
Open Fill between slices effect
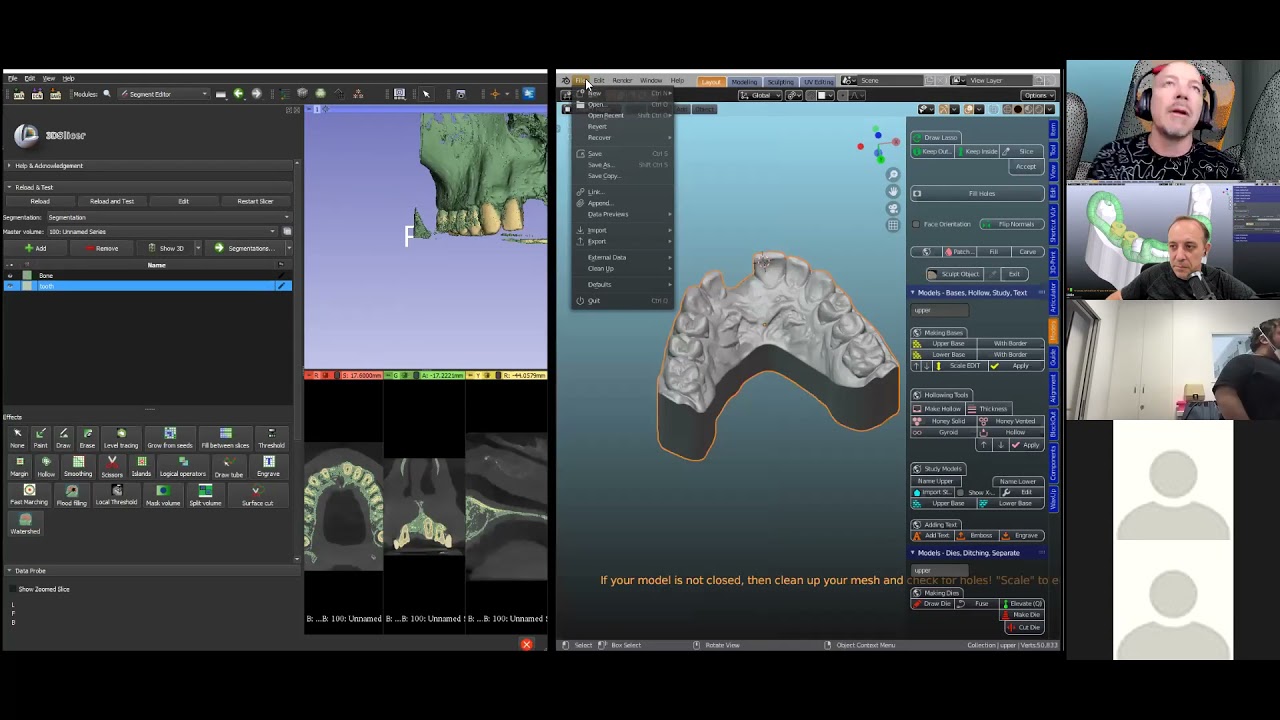(225, 437)
